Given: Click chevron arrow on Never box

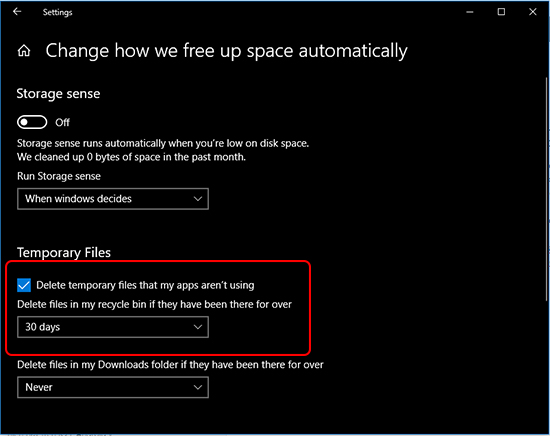Looking at the screenshot, I should (x=198, y=387).
